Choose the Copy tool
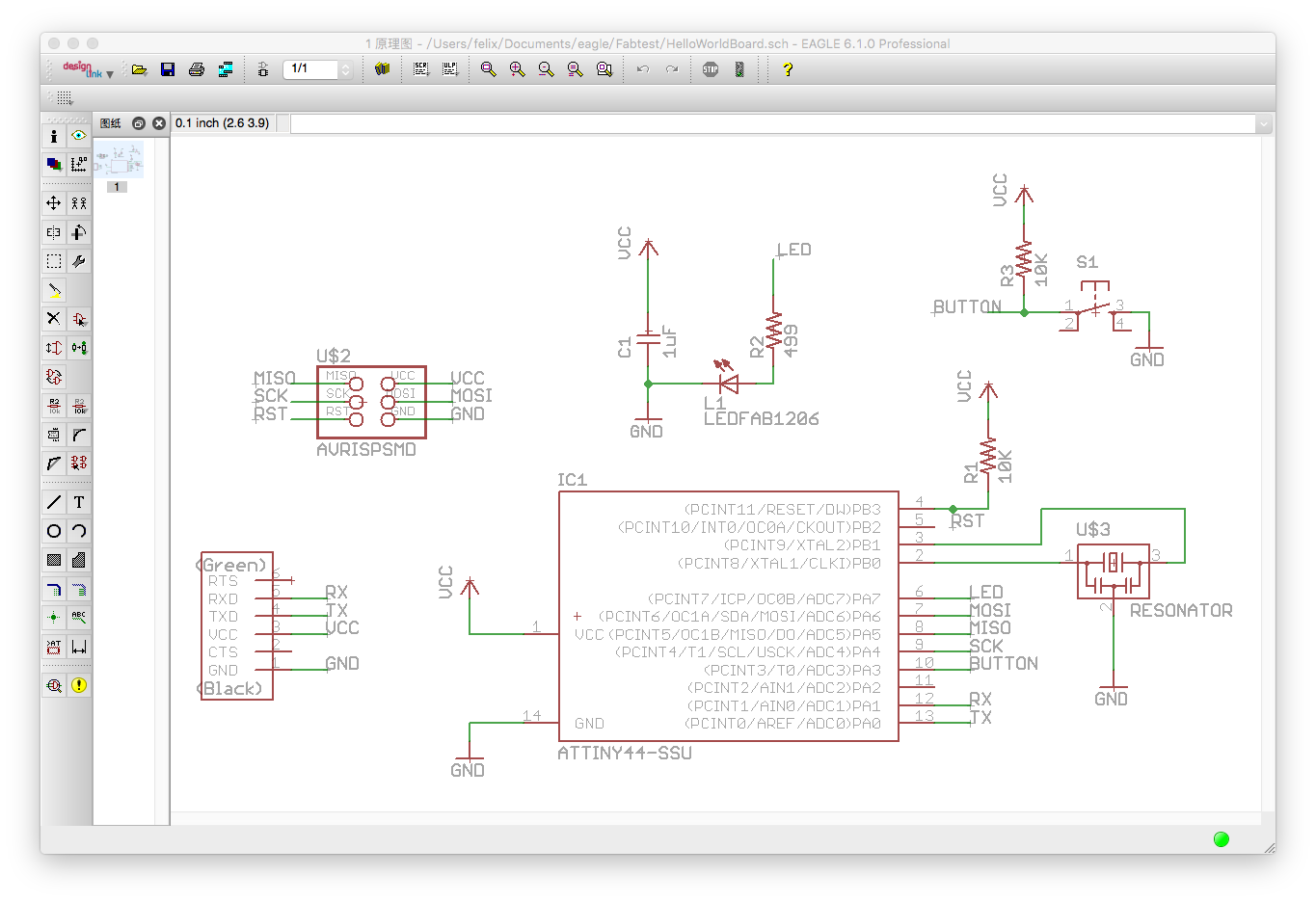Screen dimensions: 1316x902 click(x=79, y=203)
